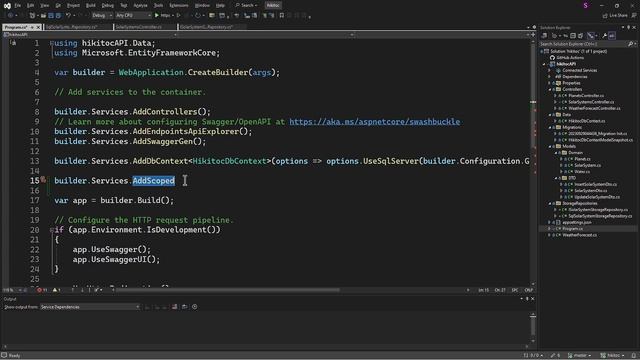Open the GitHub Actions node
The image size is (640, 360).
[570, 58]
